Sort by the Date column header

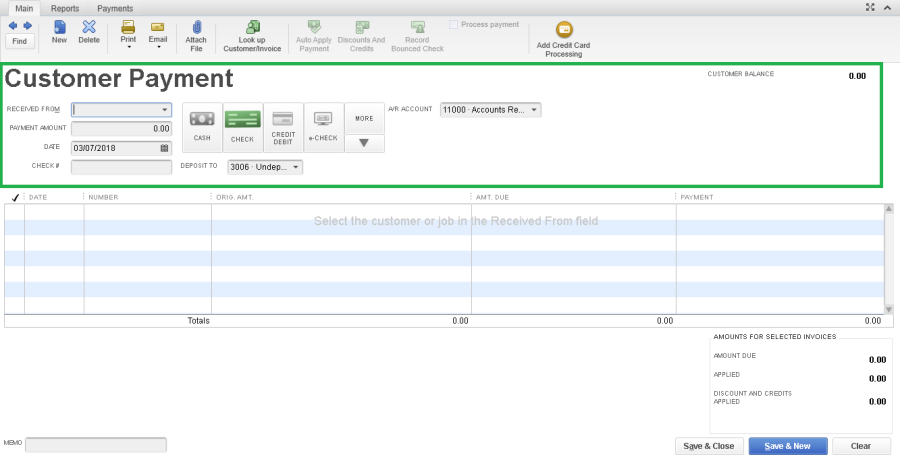click(38, 197)
